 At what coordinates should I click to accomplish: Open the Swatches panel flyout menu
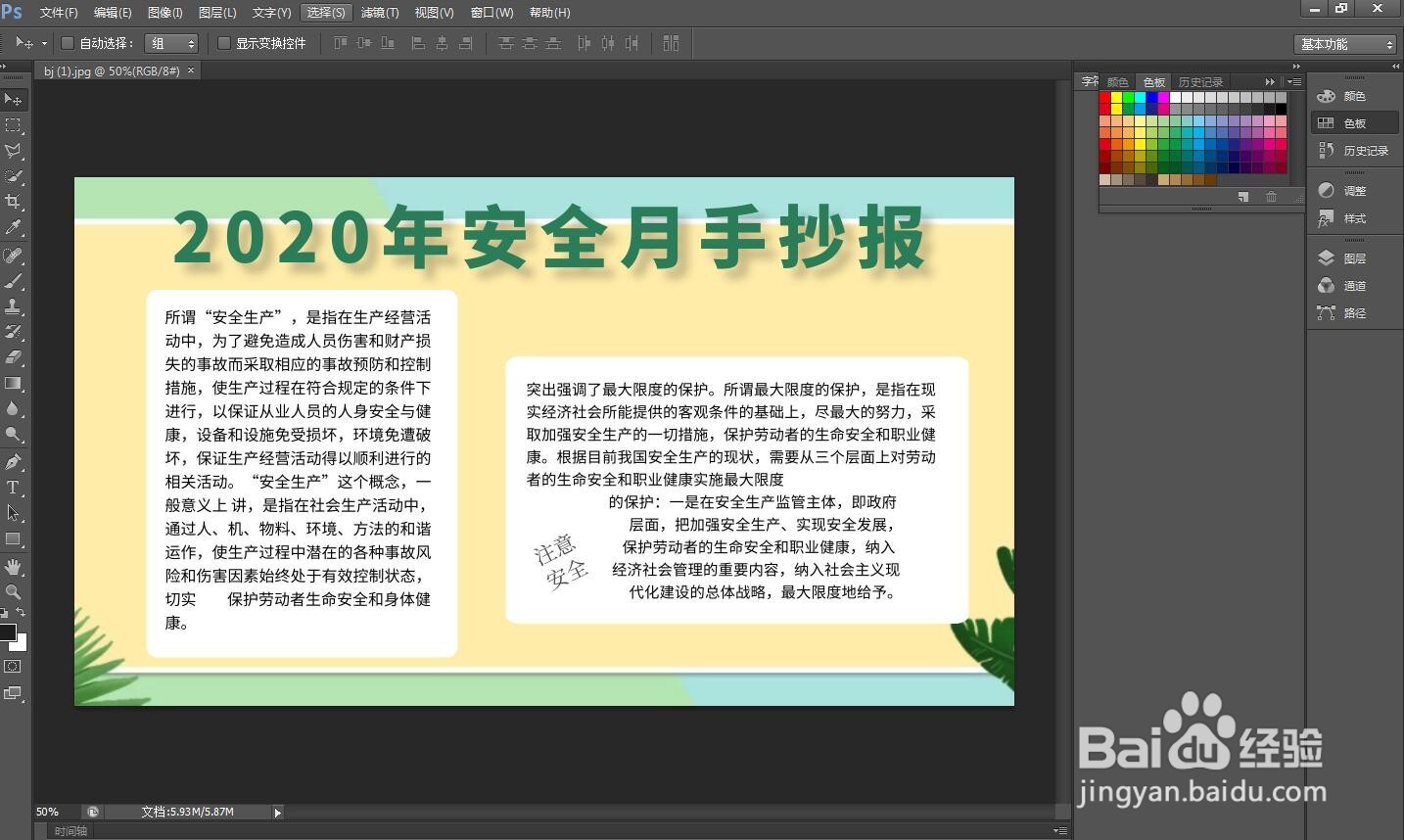coord(1293,82)
